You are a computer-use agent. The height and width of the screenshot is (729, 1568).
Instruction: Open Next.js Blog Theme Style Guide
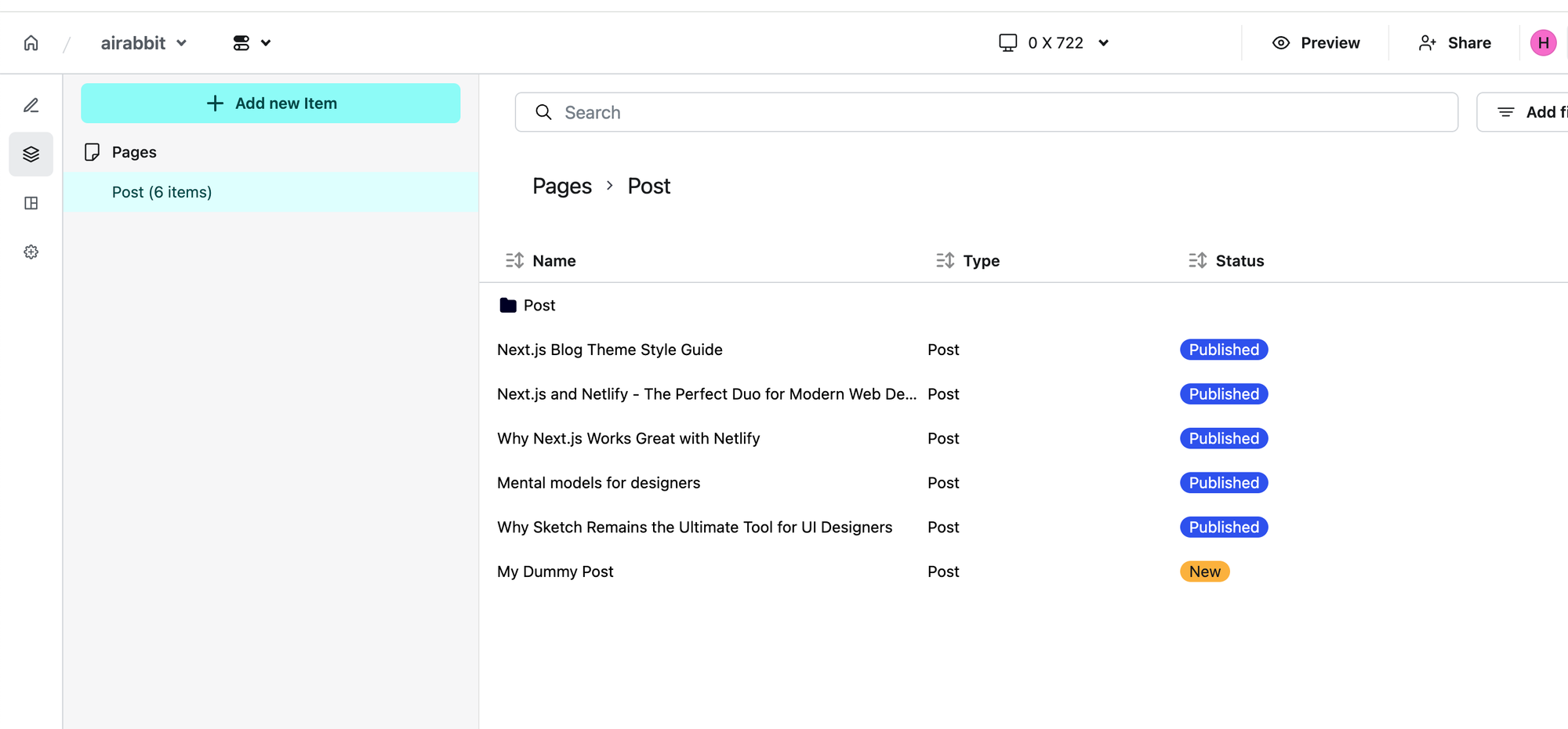click(x=610, y=350)
